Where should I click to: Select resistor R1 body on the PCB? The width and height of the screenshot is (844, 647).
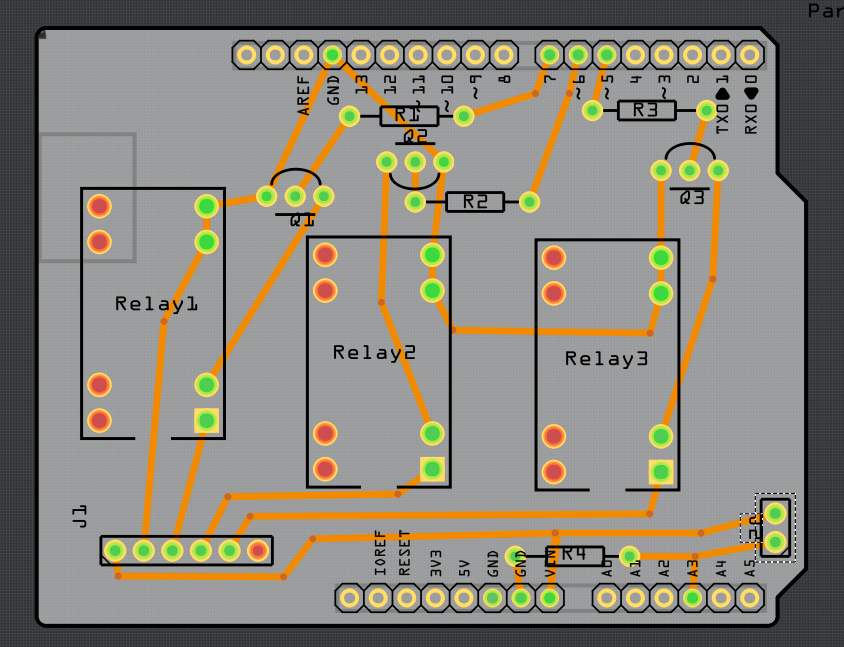tap(409, 116)
